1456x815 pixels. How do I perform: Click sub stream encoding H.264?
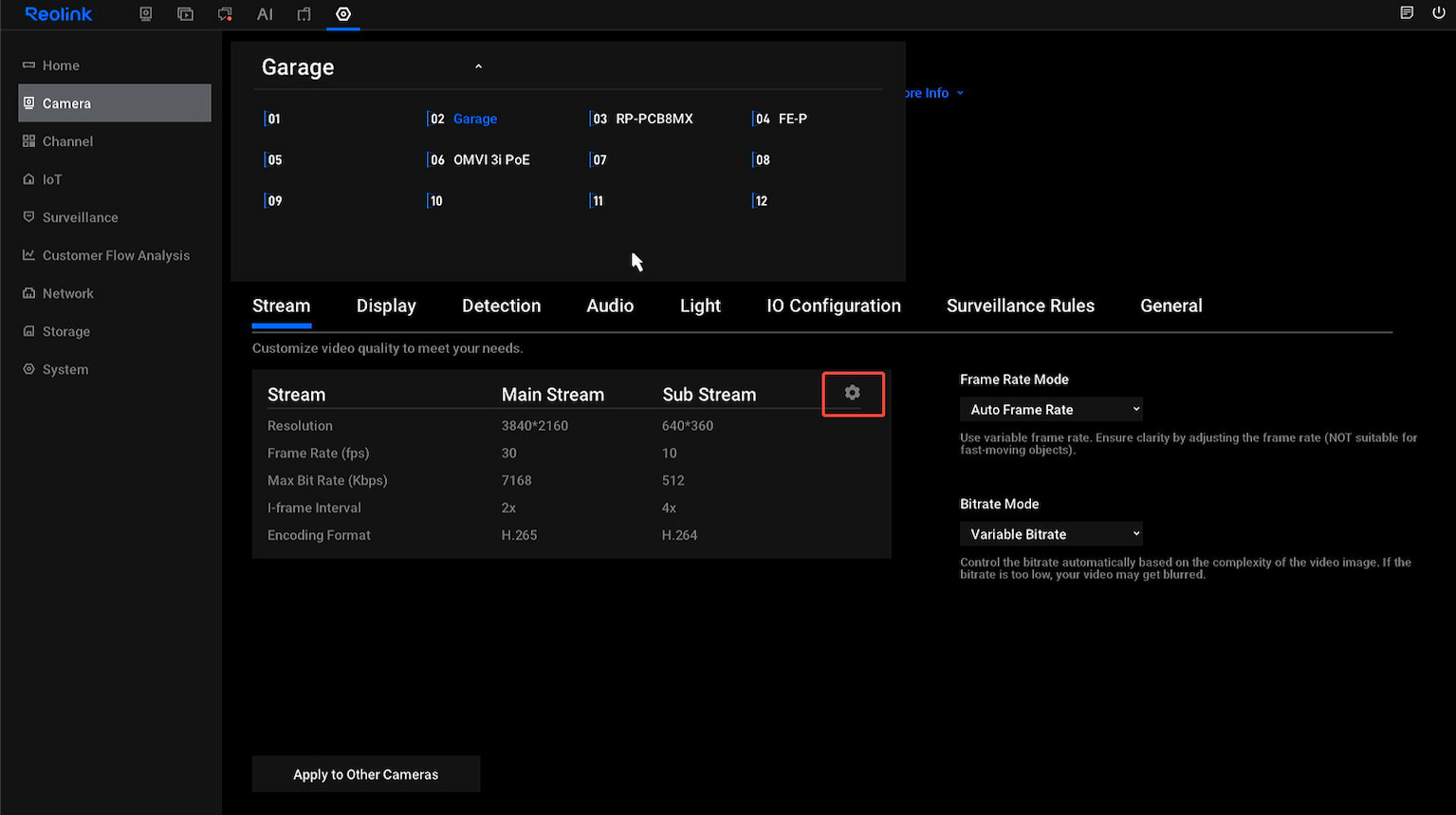679,535
